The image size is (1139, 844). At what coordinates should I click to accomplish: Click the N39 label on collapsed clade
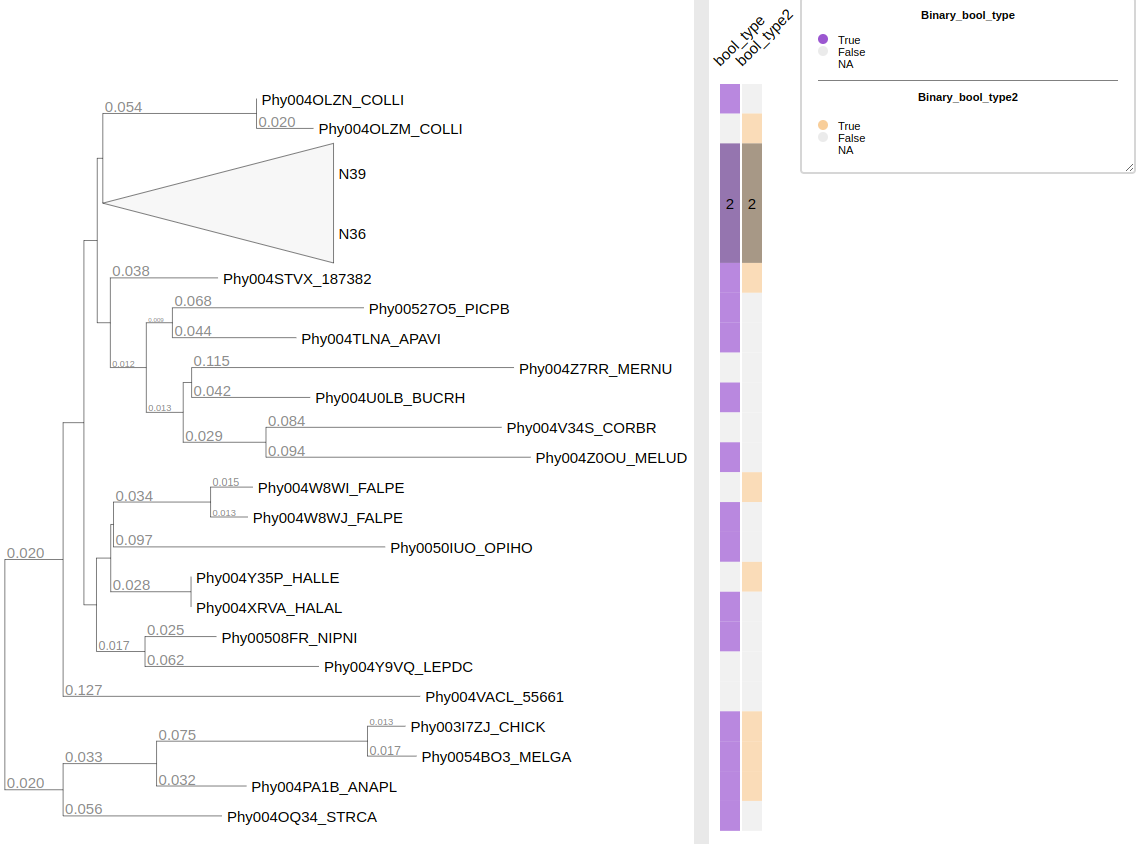coord(352,174)
